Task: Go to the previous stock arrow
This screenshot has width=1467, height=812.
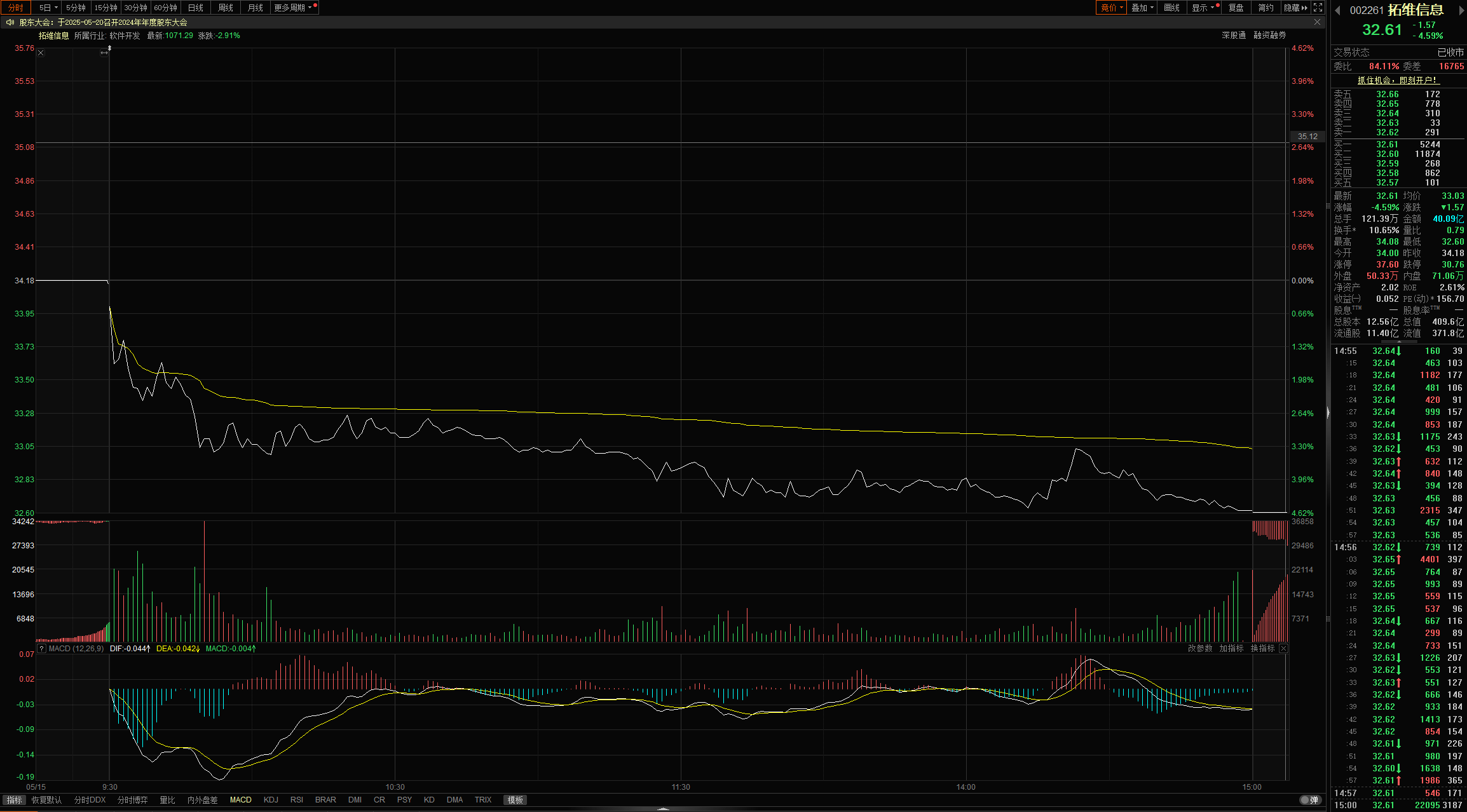Action: point(1337,10)
